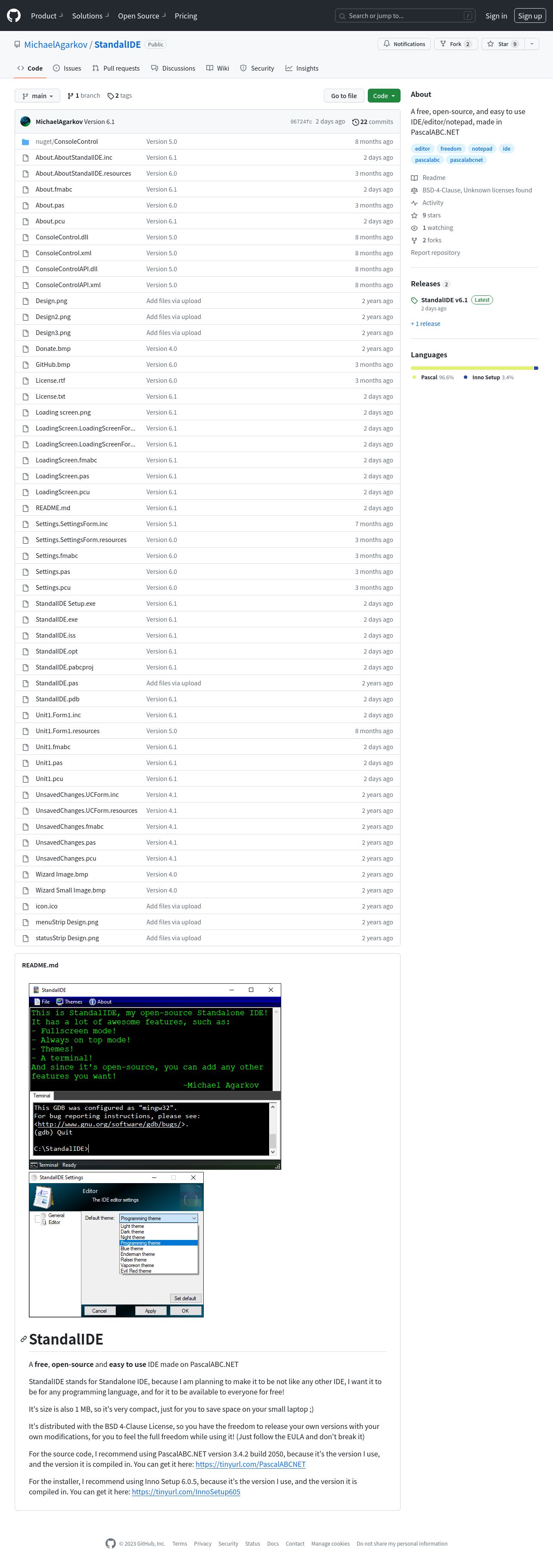The height and width of the screenshot is (1568, 553).
Task: Switch to the Pull requests tab
Action: click(x=116, y=68)
